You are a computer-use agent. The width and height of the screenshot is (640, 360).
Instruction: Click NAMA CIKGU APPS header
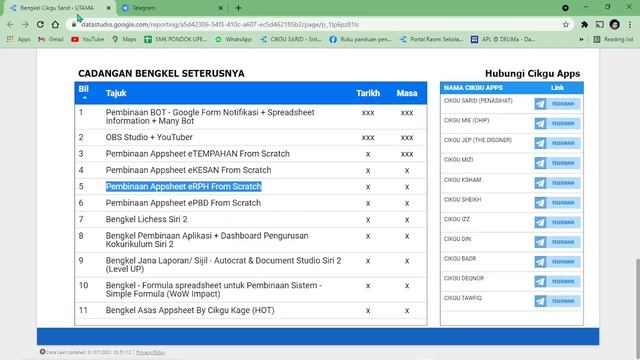pos(473,88)
